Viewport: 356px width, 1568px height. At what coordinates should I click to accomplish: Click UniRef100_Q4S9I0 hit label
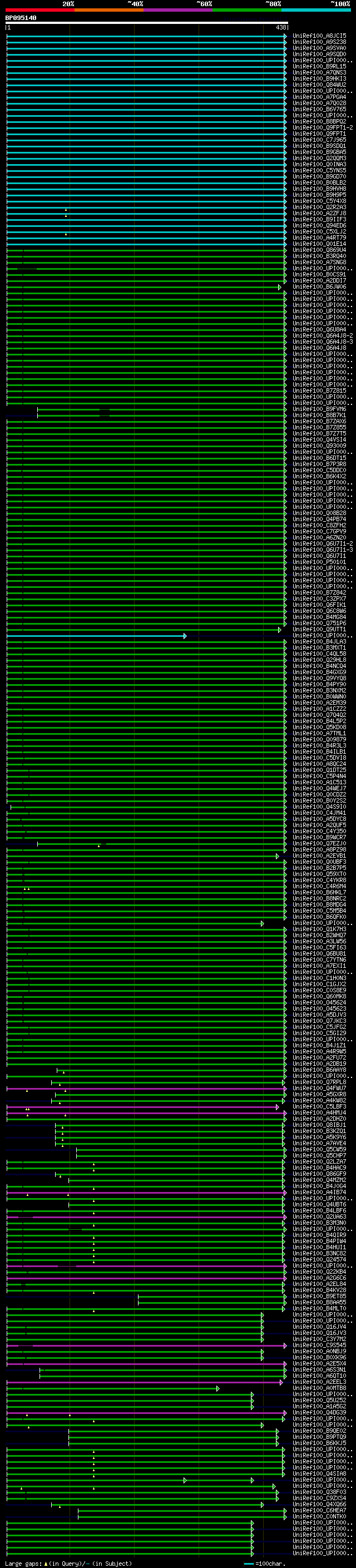tap(319, 807)
